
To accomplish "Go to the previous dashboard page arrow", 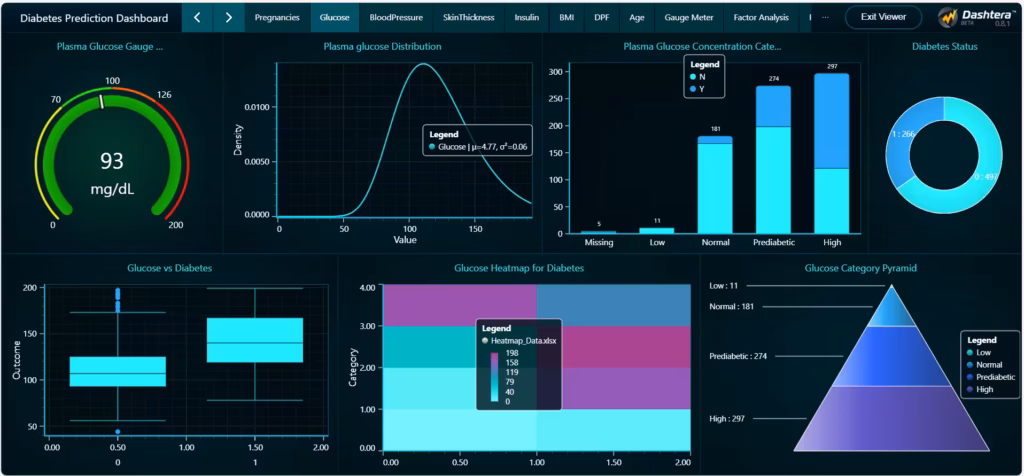I will [198, 18].
